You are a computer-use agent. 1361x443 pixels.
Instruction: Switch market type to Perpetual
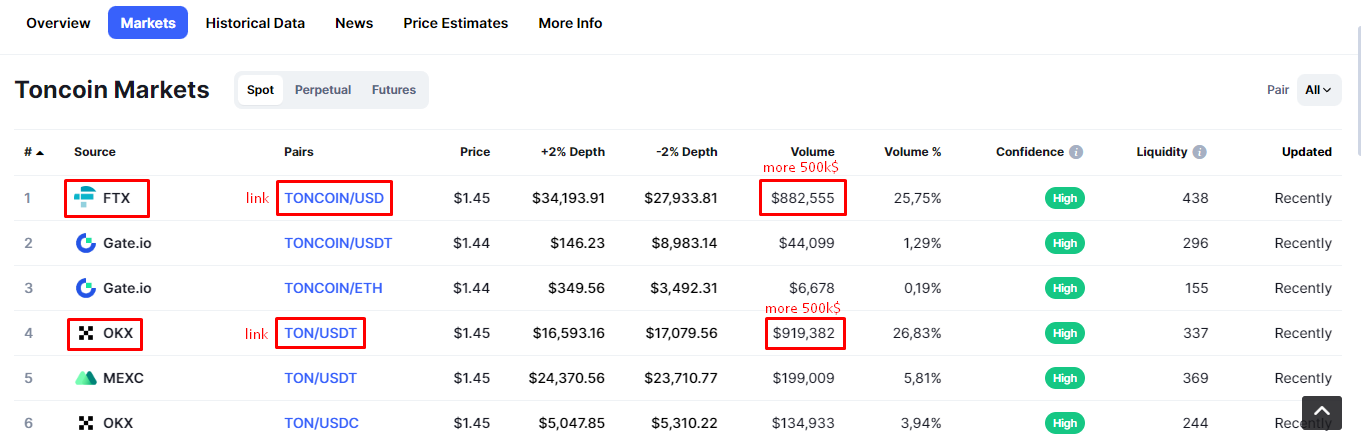point(323,90)
